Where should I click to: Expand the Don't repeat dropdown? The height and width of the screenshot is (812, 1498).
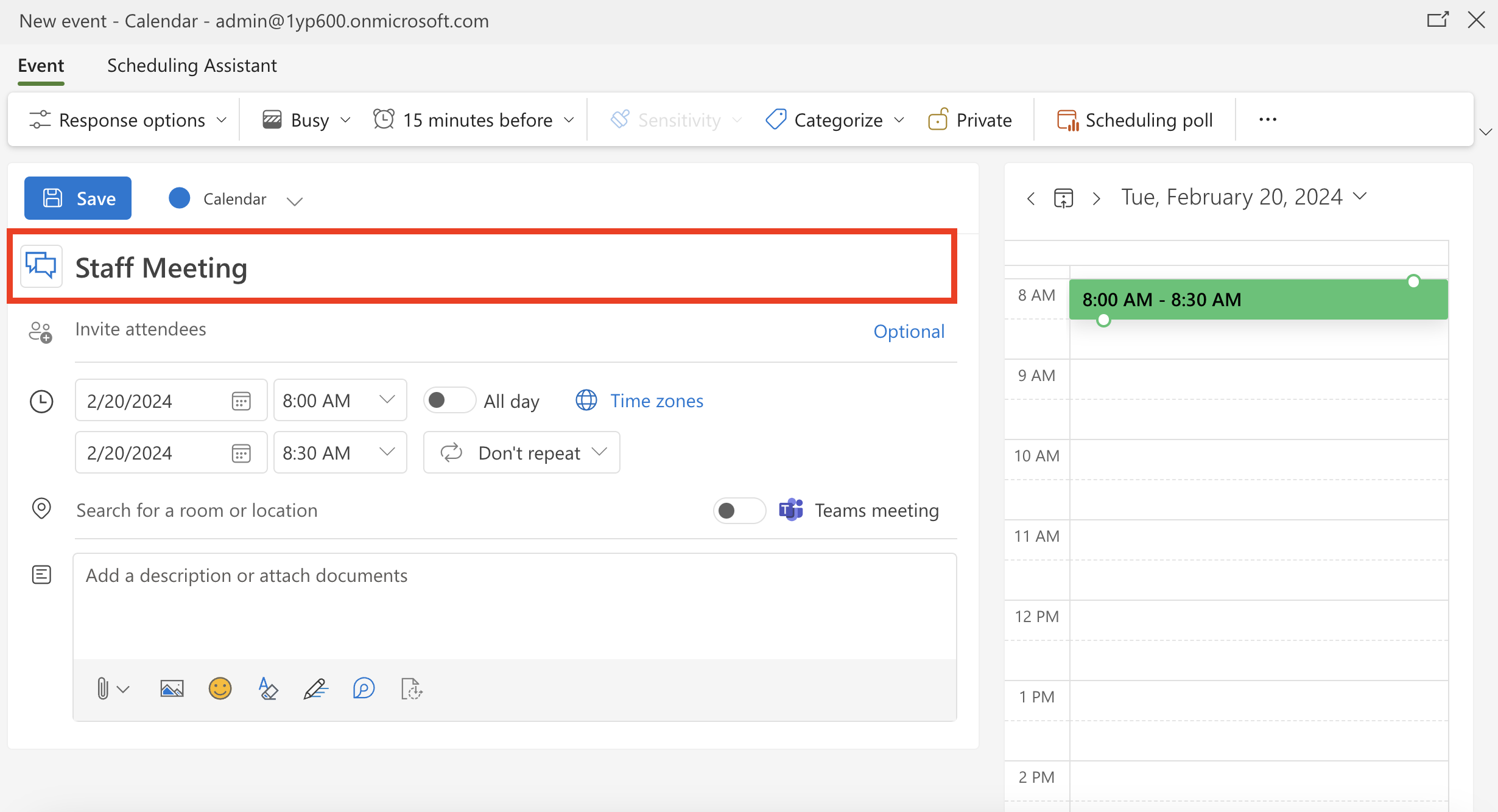(522, 453)
